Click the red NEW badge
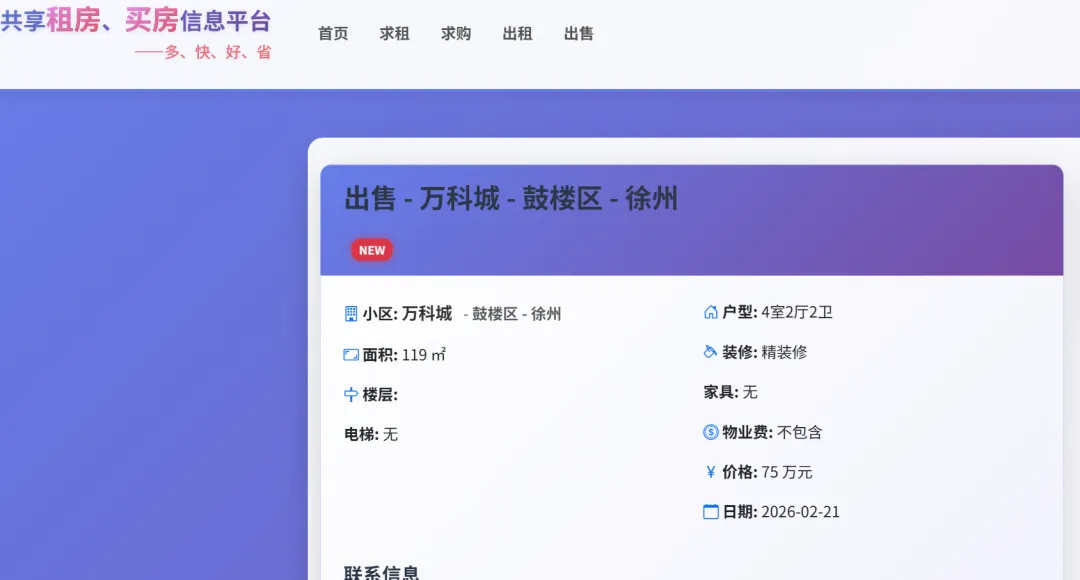 [x=372, y=250]
